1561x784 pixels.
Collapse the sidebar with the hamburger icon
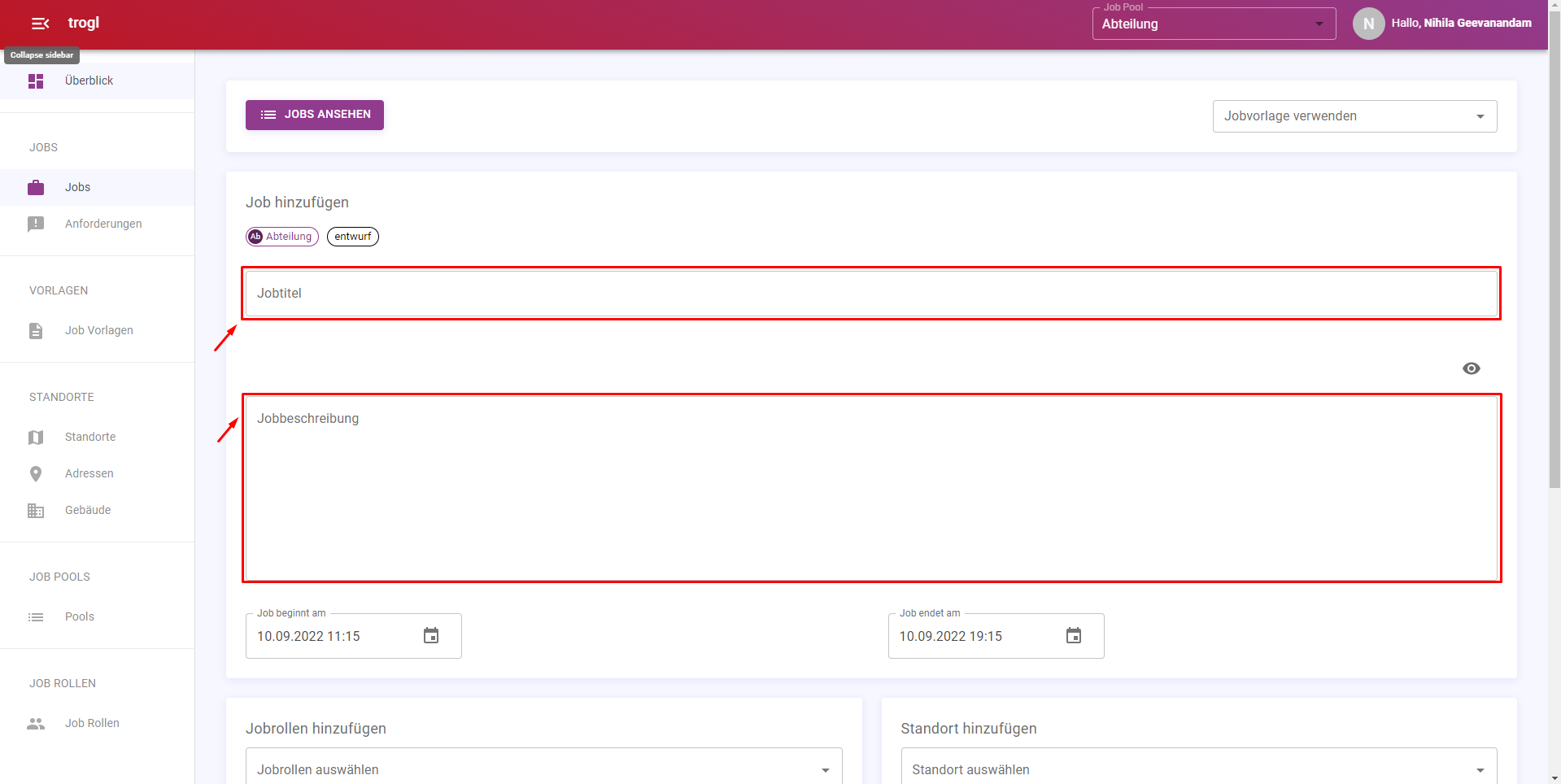[x=40, y=24]
